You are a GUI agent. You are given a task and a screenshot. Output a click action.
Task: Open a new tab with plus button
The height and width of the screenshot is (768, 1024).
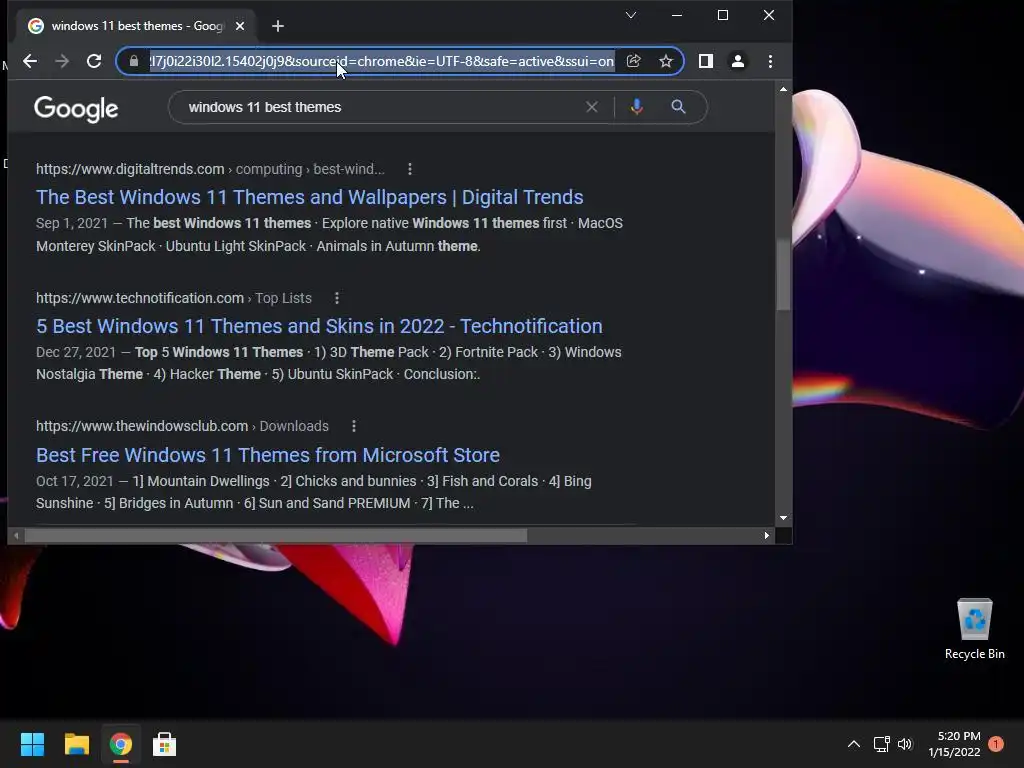[278, 26]
